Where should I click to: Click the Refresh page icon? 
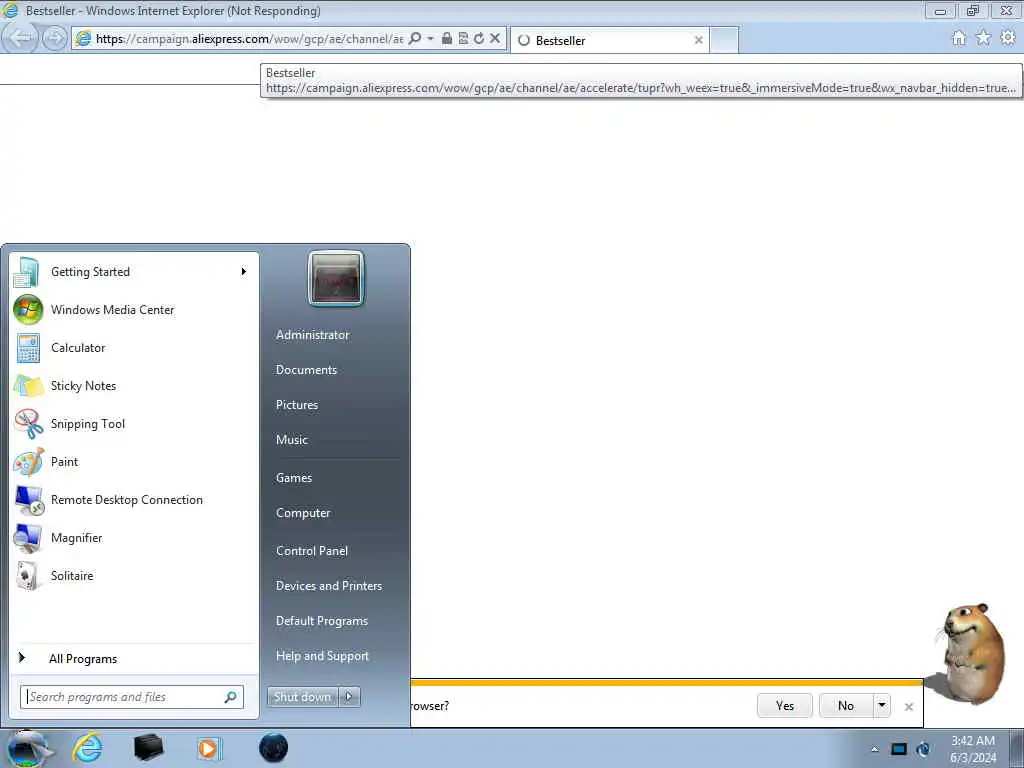[479, 39]
